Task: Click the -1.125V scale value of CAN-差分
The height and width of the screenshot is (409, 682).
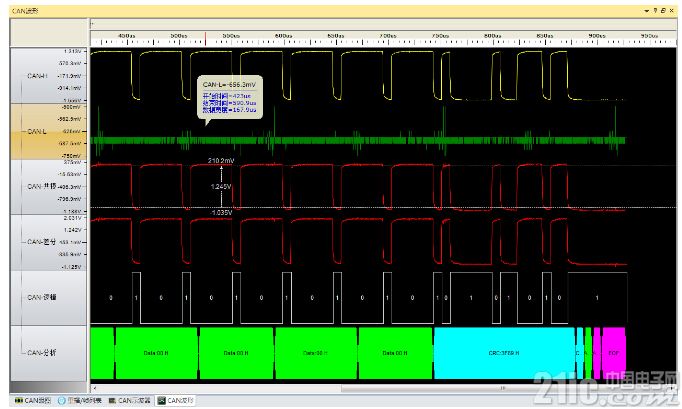Action: tap(72, 267)
